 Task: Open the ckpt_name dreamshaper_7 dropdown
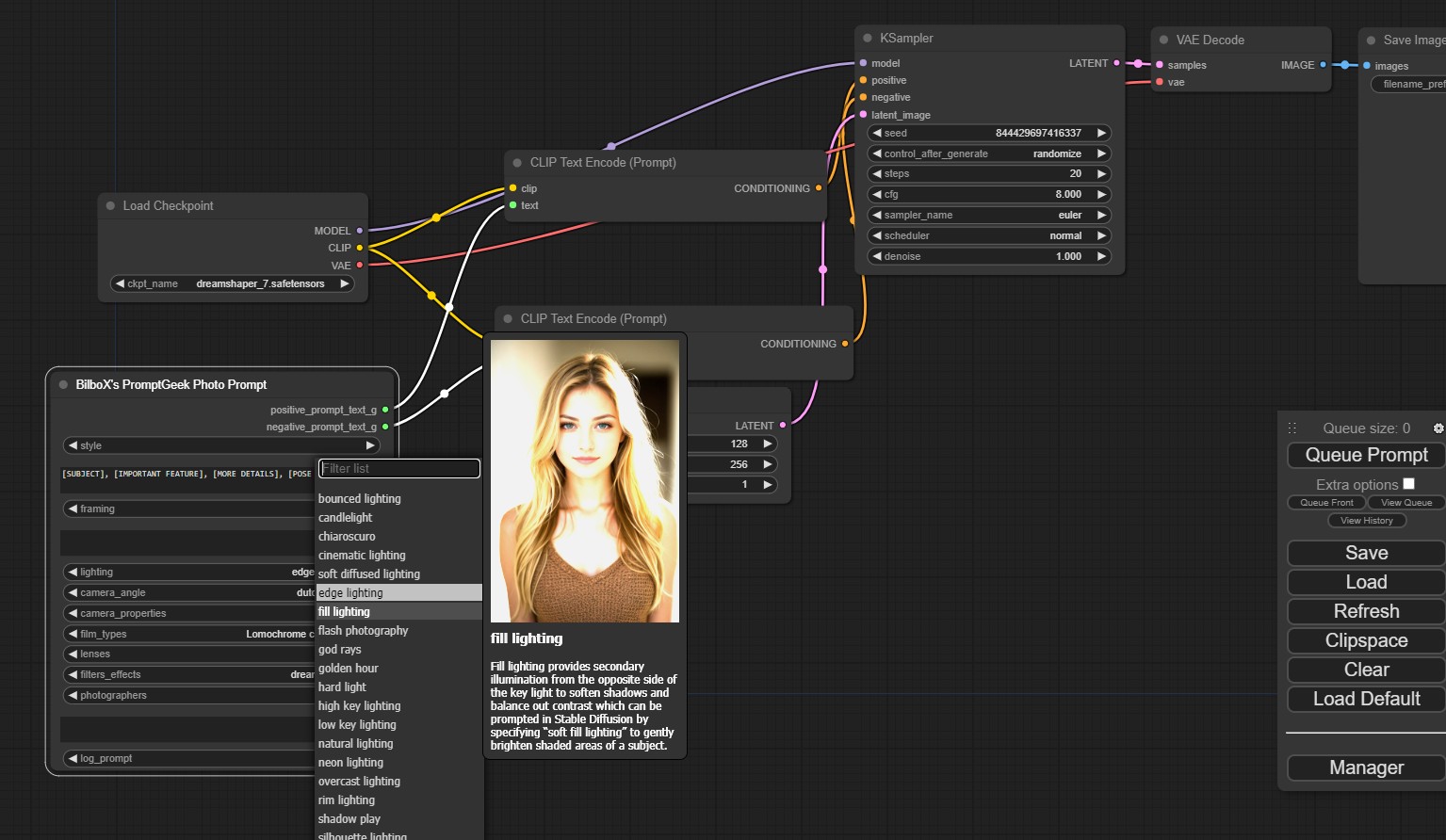(x=233, y=283)
